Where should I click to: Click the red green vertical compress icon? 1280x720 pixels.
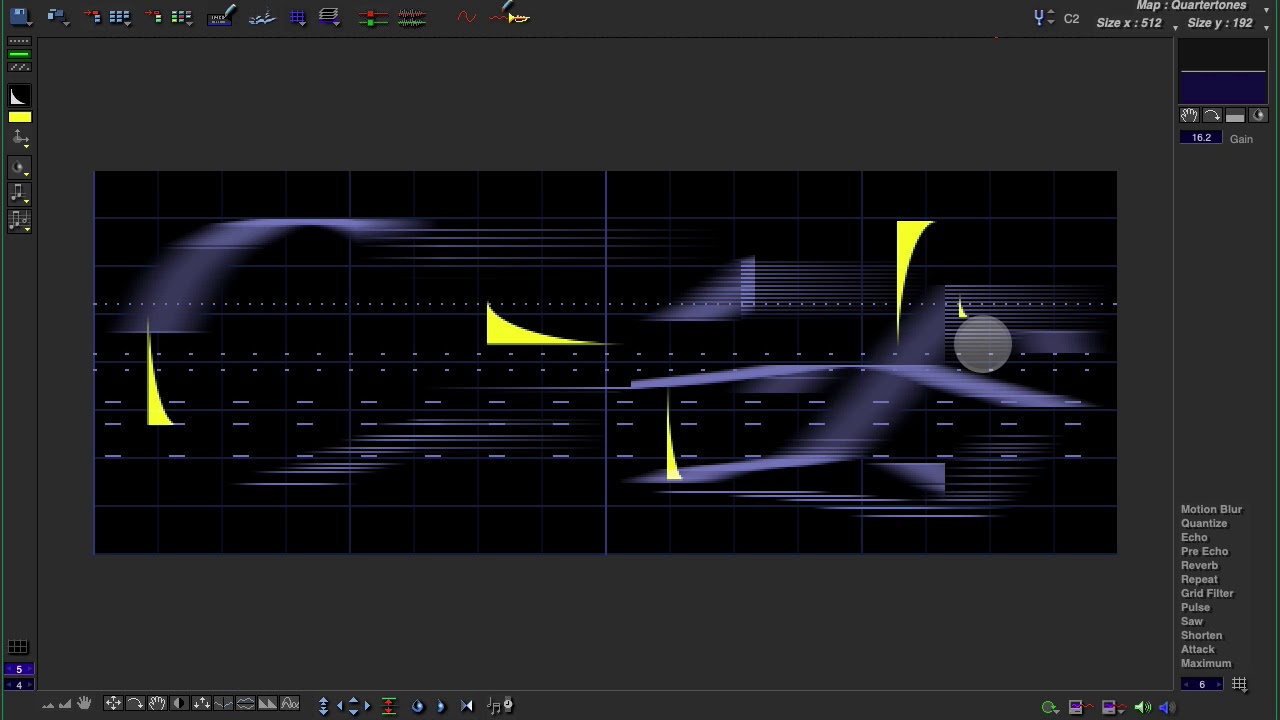pyautogui.click(x=389, y=705)
